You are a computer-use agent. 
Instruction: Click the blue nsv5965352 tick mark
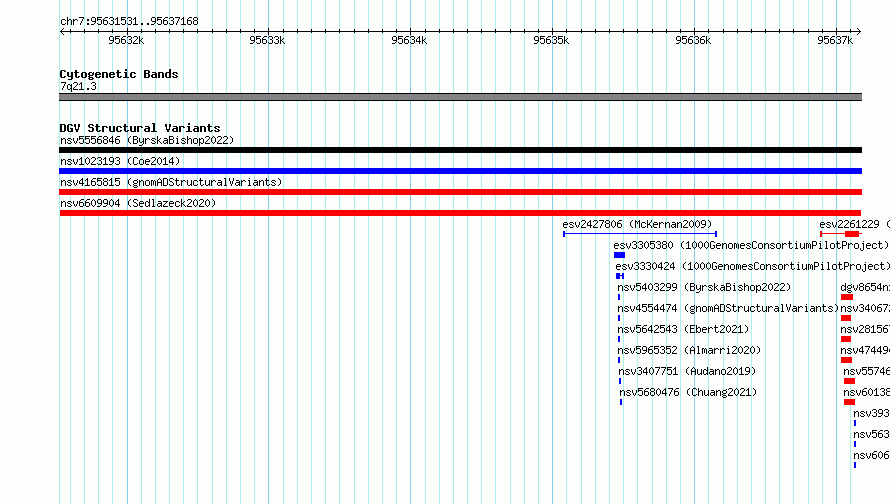(619, 360)
